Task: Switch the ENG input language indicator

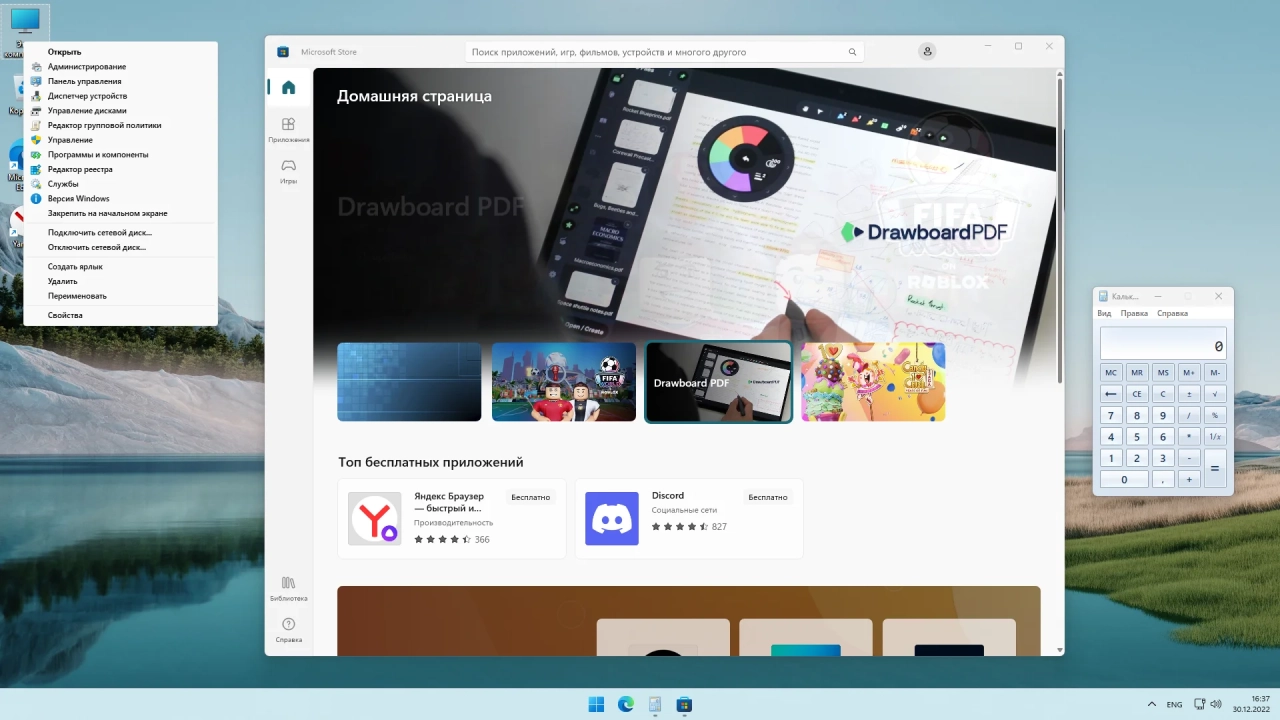Action: pos(1174,704)
